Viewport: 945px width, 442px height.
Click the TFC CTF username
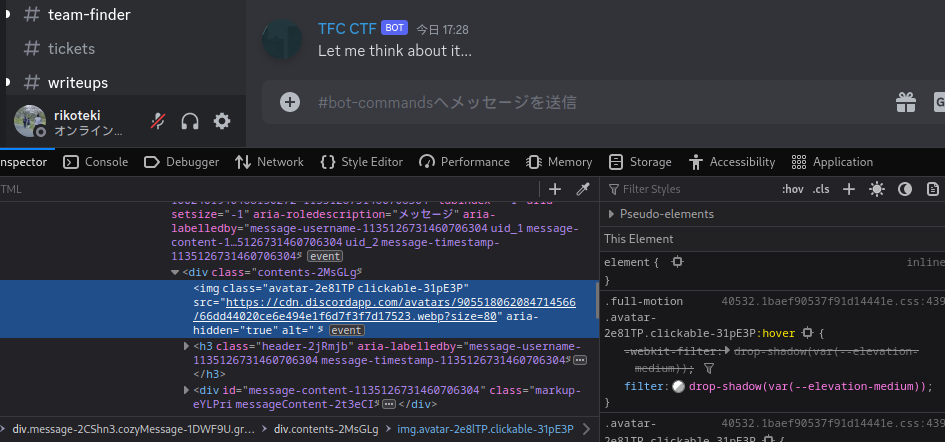coord(347,28)
